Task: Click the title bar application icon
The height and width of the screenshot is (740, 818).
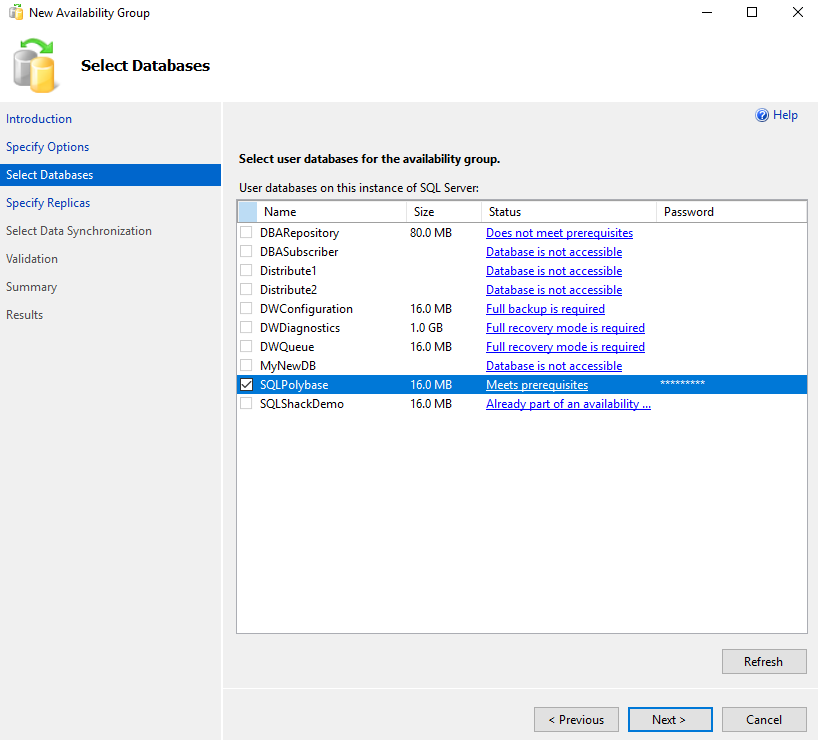Action: 15,13
